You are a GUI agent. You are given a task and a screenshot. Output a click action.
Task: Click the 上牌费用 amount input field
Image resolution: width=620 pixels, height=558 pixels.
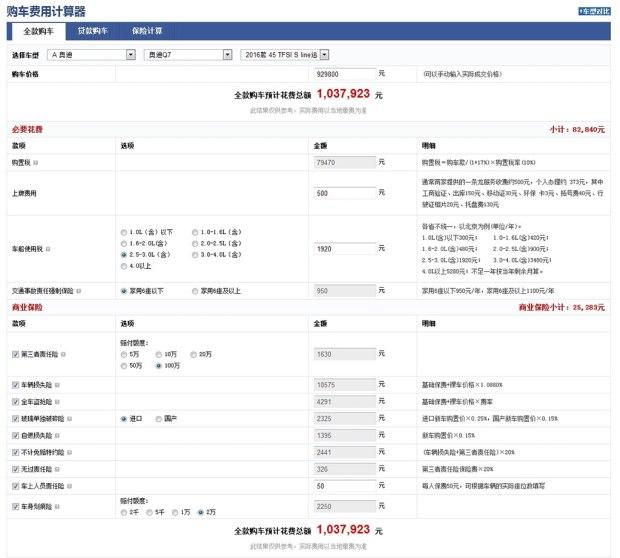343,193
